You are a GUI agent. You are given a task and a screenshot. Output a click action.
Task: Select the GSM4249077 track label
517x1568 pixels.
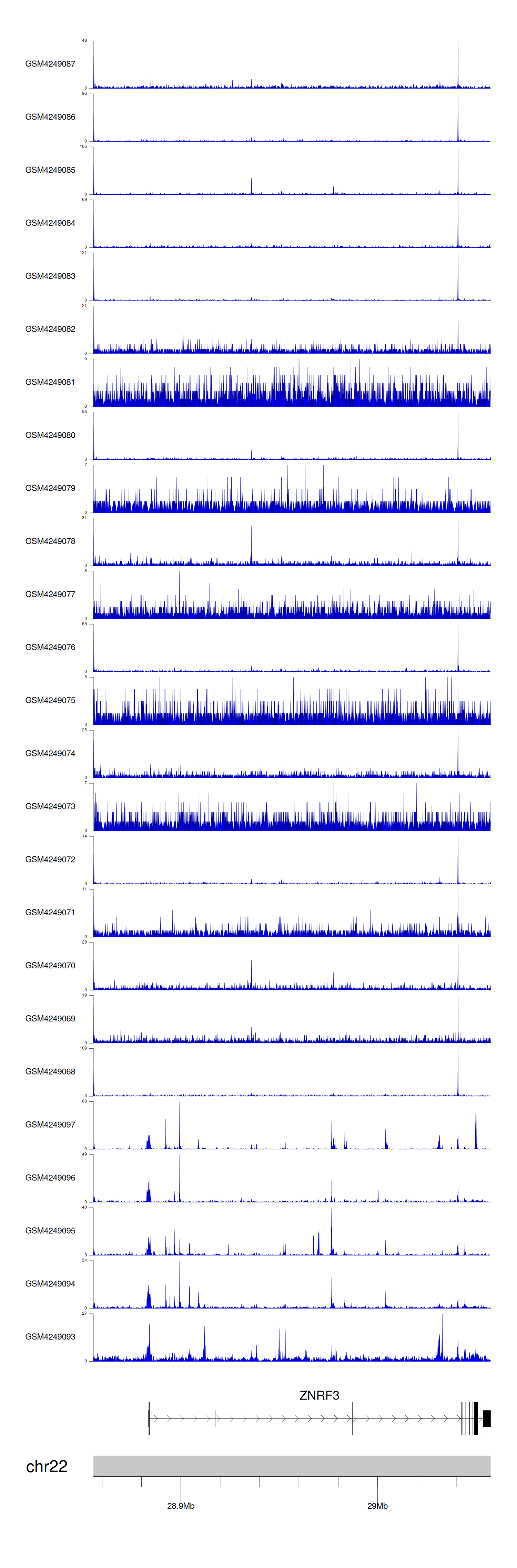pyautogui.click(x=50, y=594)
